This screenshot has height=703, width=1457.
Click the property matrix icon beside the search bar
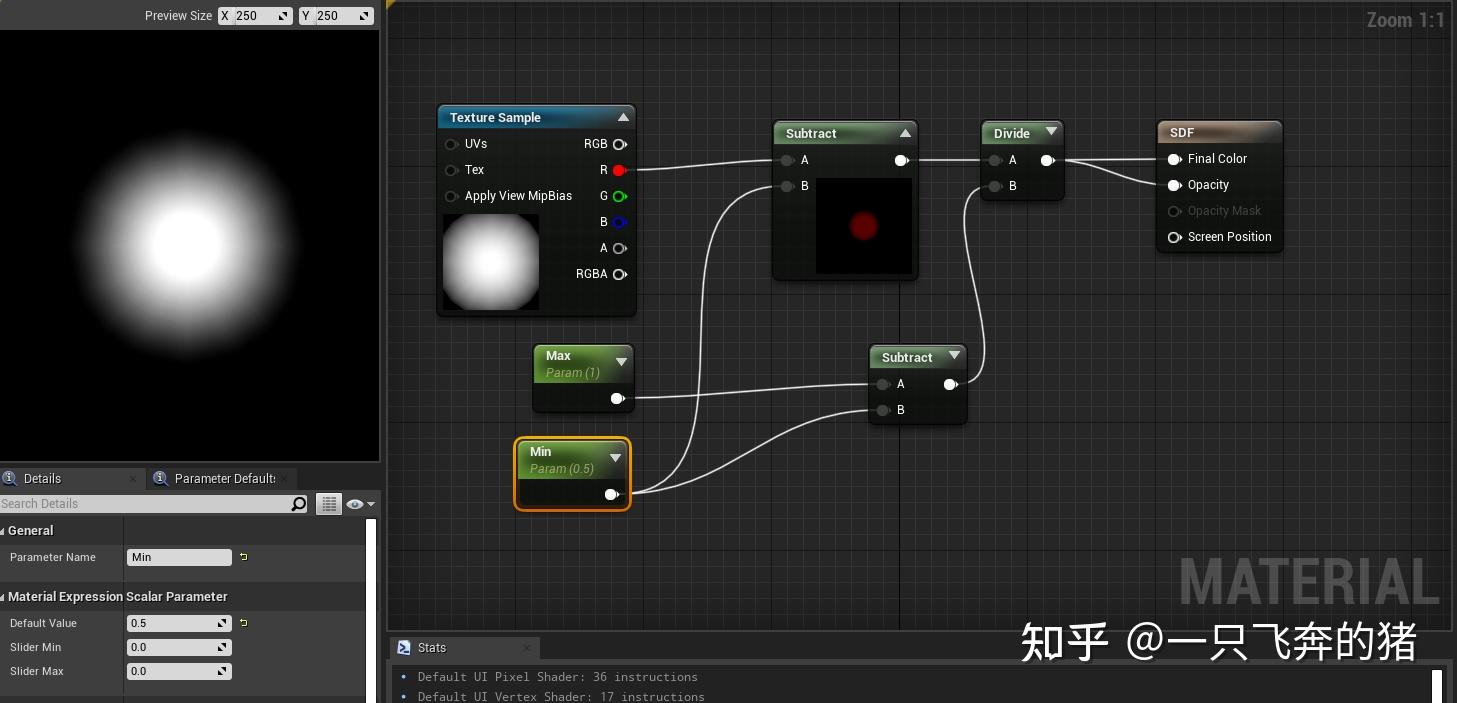click(x=328, y=503)
